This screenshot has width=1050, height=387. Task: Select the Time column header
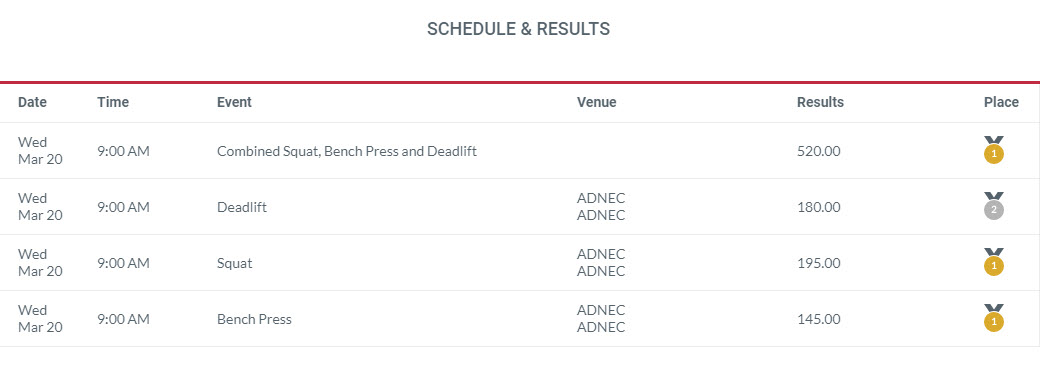pyautogui.click(x=113, y=102)
